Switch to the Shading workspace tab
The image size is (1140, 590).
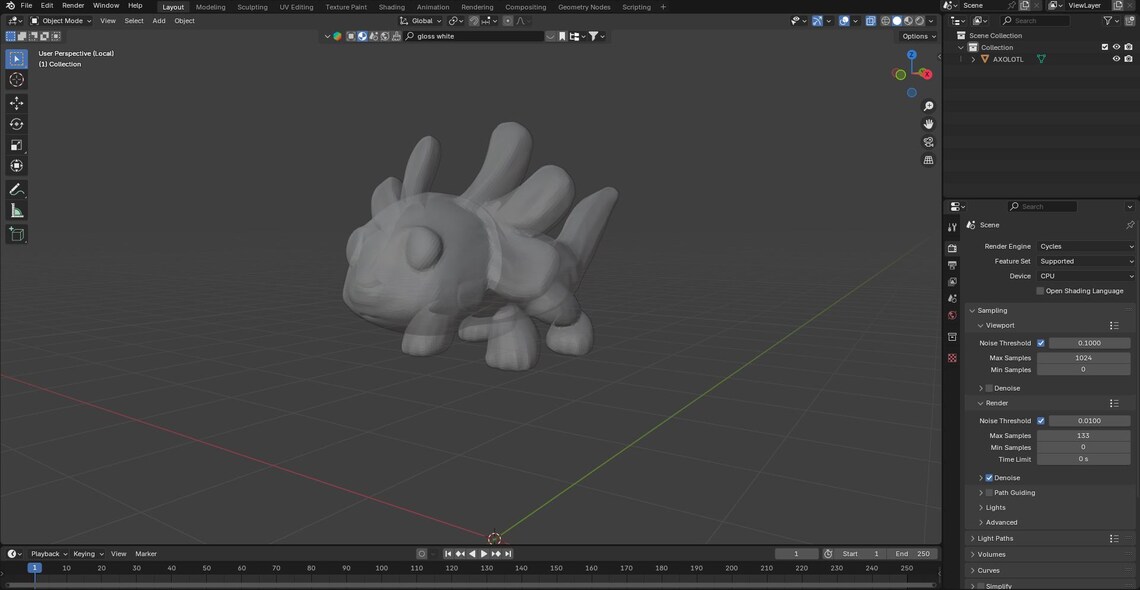392,7
